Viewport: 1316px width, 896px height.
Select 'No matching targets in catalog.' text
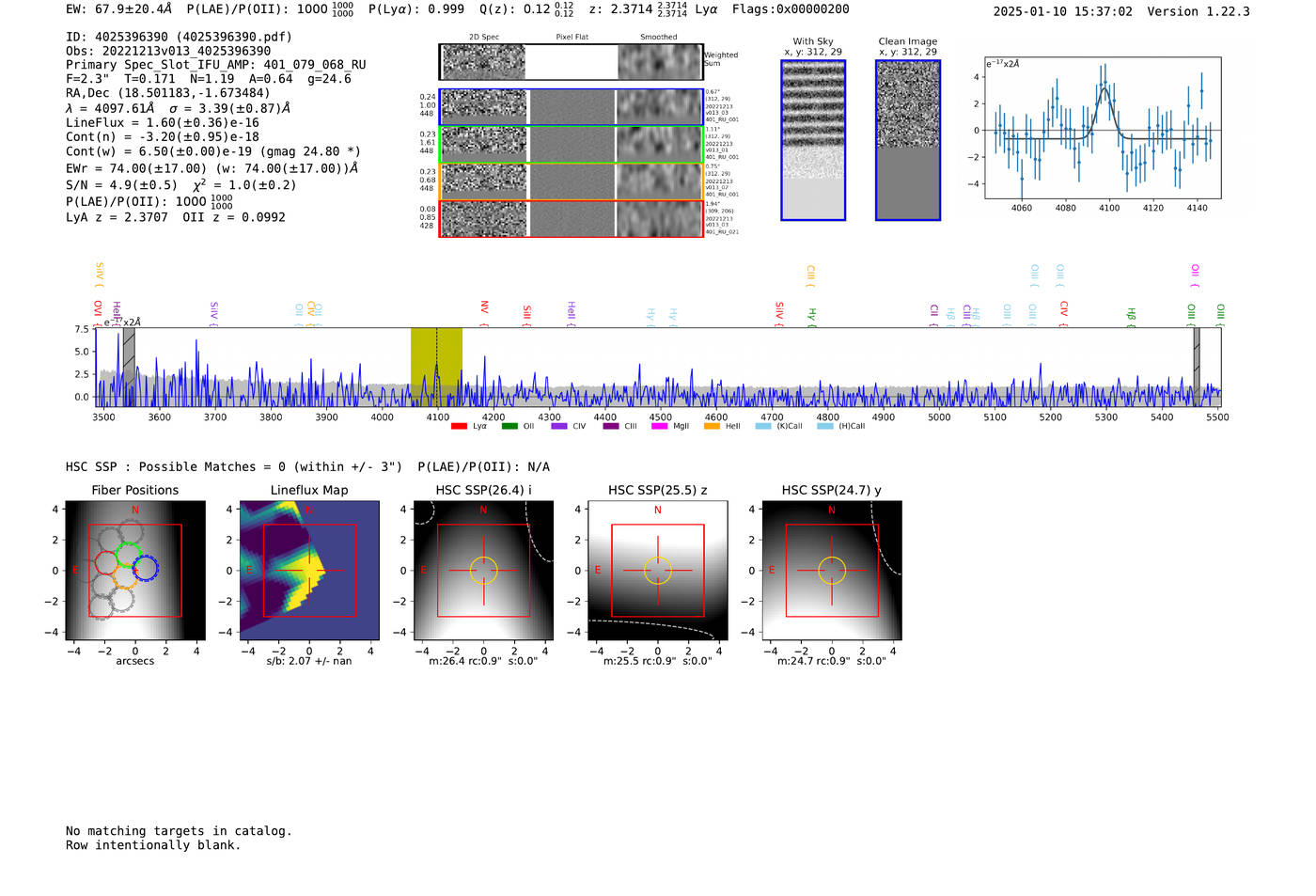(179, 831)
